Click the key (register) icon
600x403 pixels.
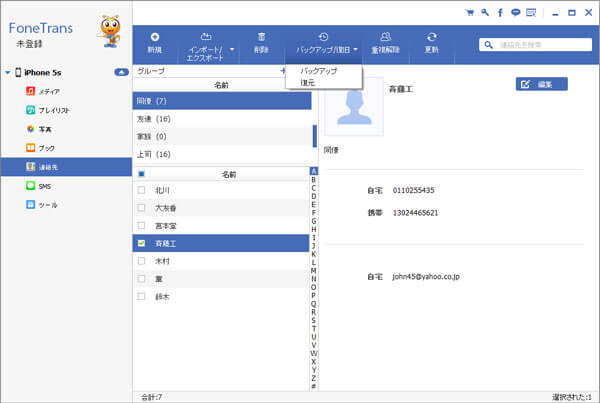[x=485, y=13]
